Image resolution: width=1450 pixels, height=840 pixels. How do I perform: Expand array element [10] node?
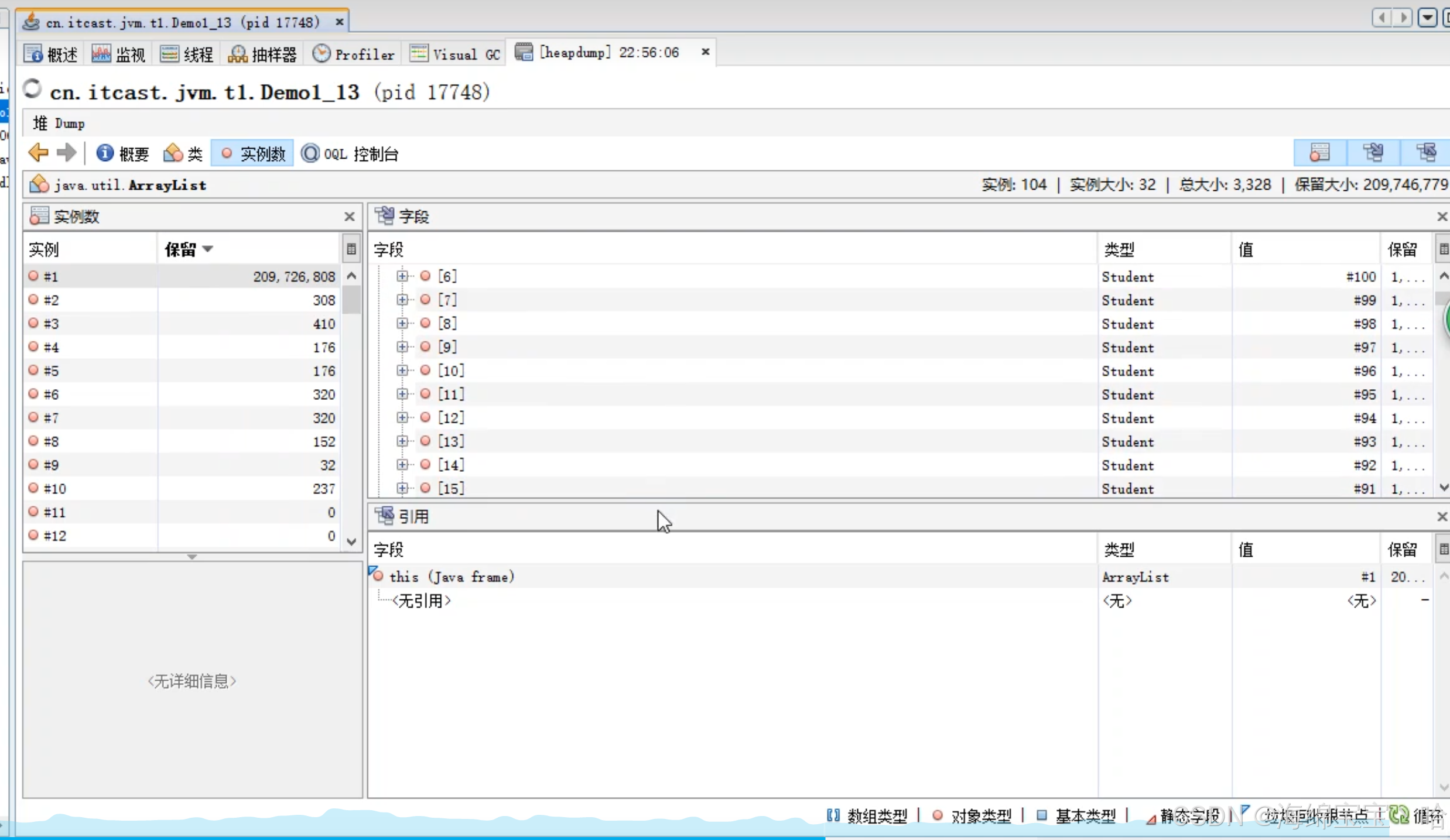[x=402, y=371]
